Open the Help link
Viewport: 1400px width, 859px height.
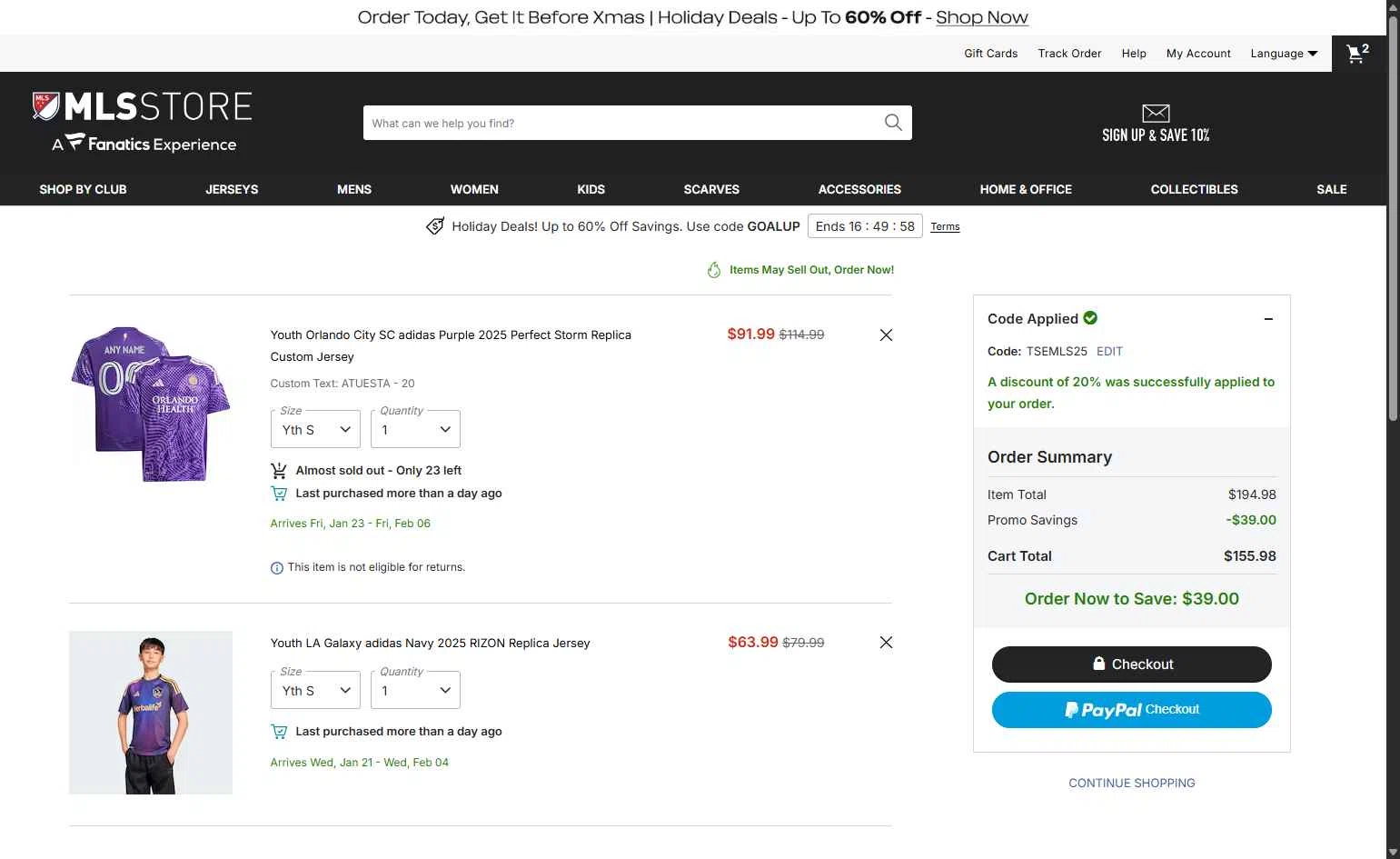pyautogui.click(x=1134, y=54)
